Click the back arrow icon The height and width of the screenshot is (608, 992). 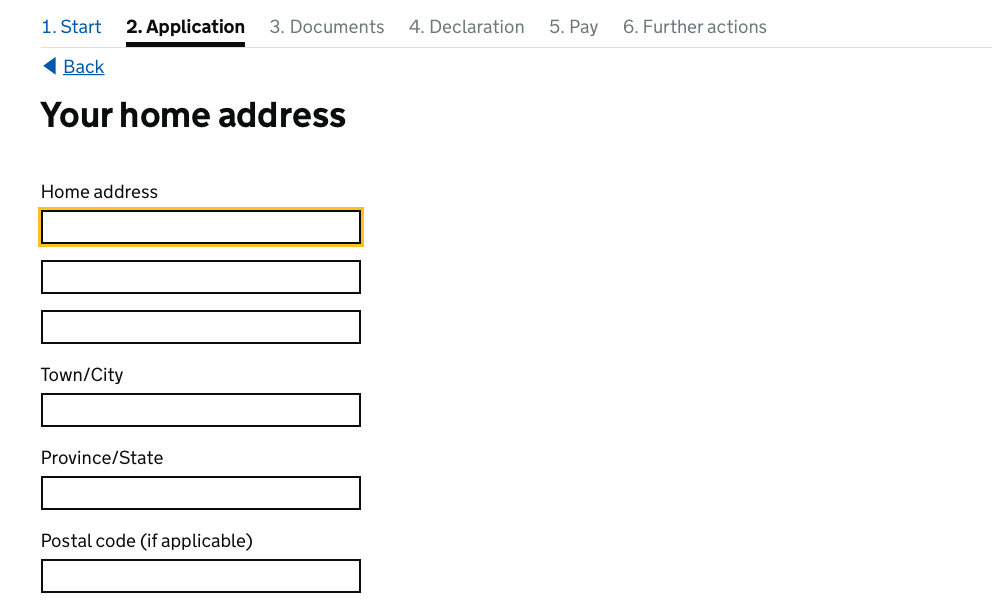(x=49, y=66)
